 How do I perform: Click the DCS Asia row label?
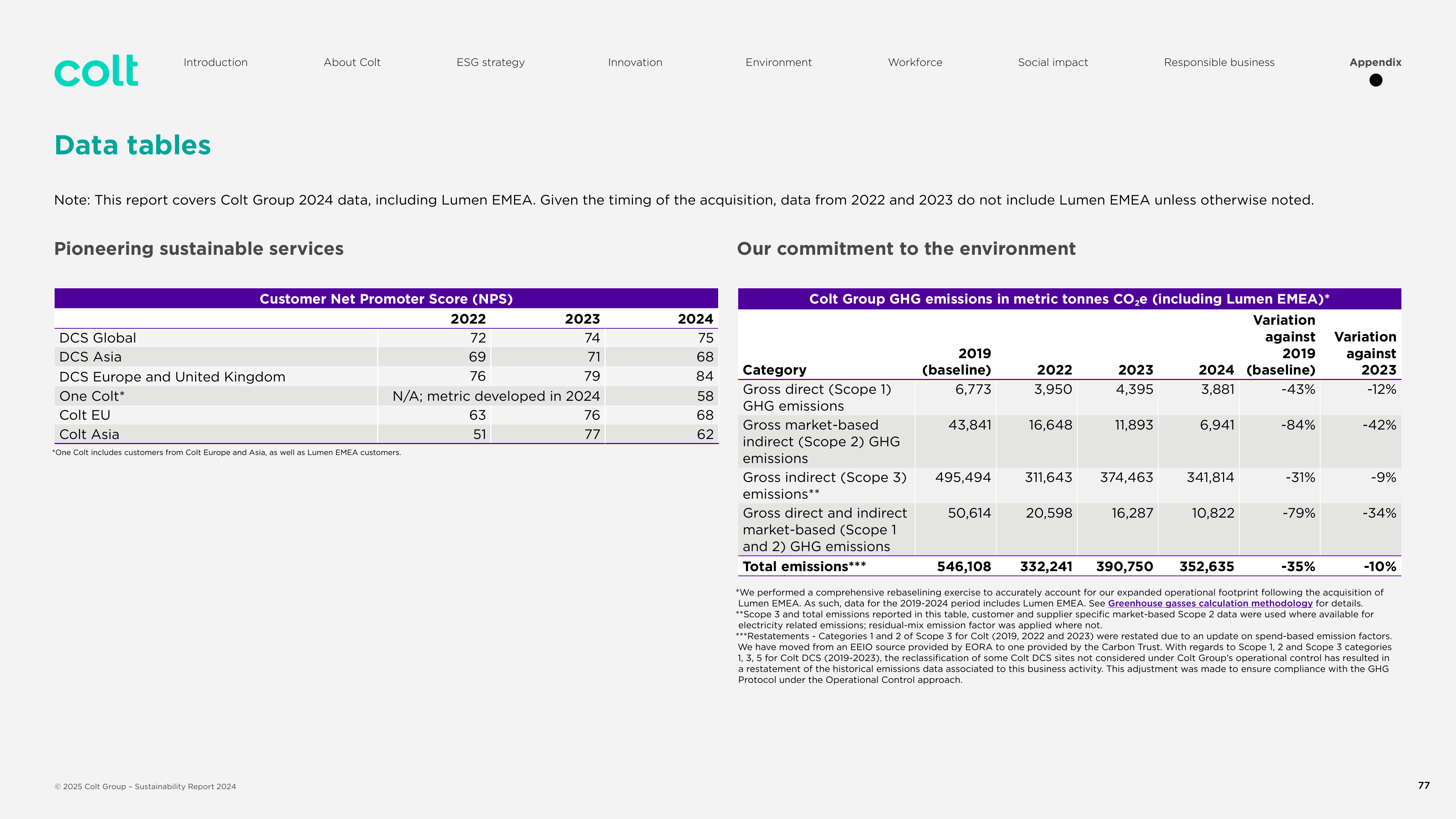(90, 357)
